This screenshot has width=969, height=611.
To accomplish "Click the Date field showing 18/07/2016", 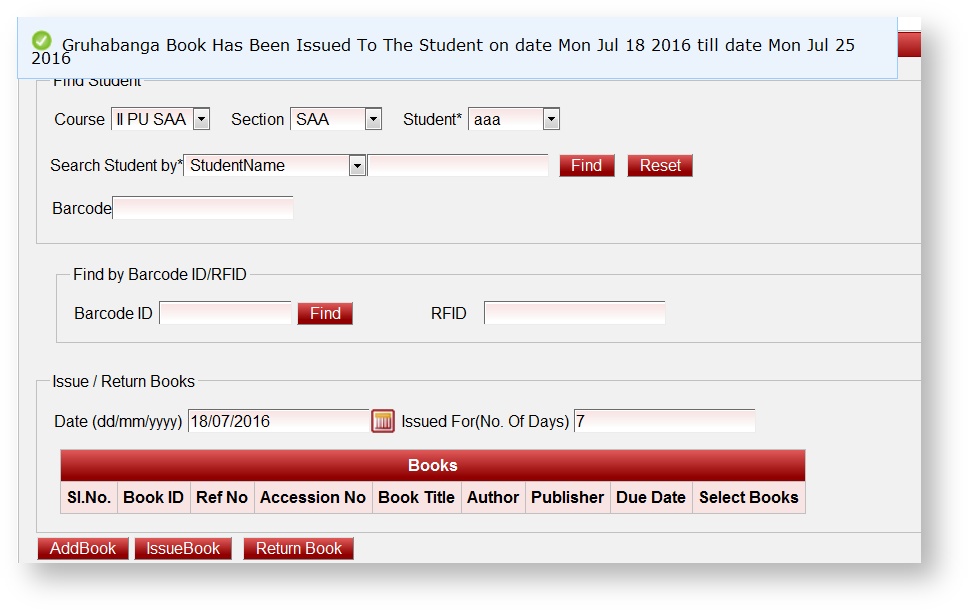I will tap(278, 421).
